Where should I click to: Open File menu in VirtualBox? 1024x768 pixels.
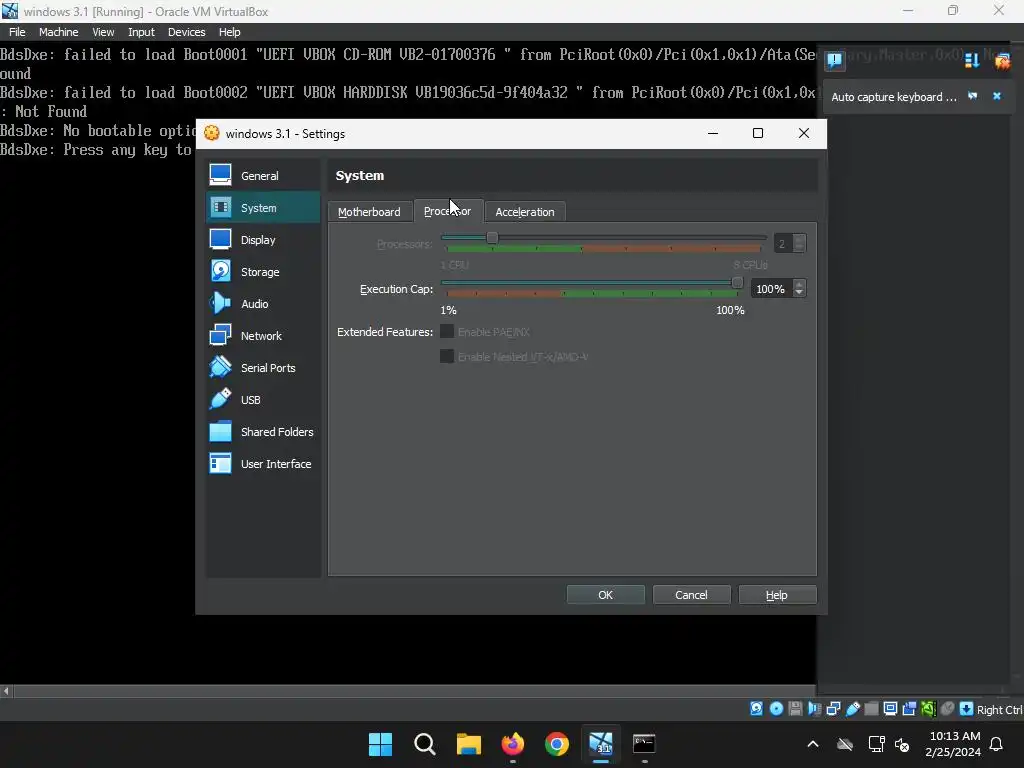tap(17, 32)
